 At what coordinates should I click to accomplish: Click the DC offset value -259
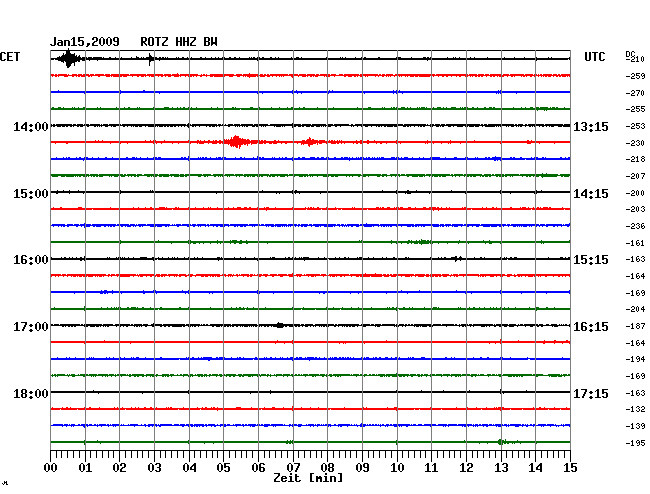click(635, 76)
